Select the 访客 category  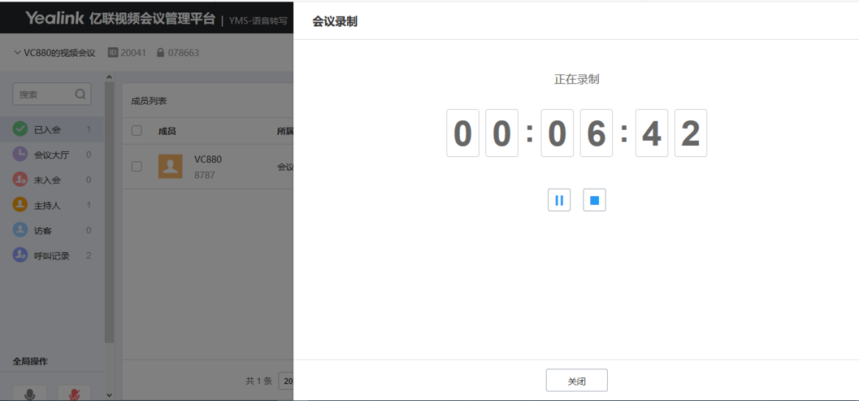tap(52, 230)
